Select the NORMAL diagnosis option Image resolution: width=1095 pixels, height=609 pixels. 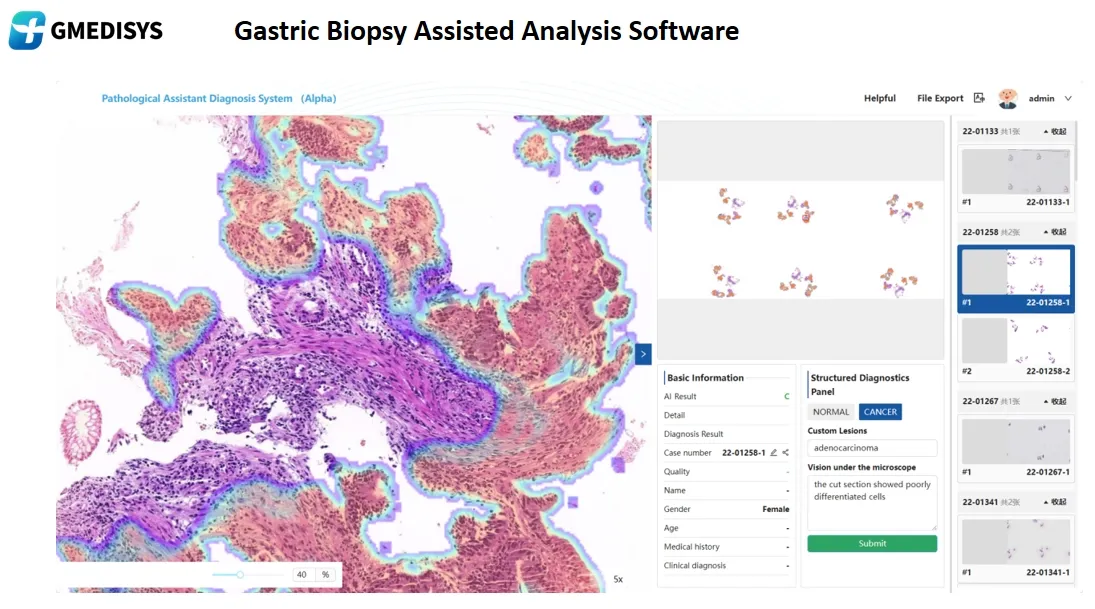(831, 412)
